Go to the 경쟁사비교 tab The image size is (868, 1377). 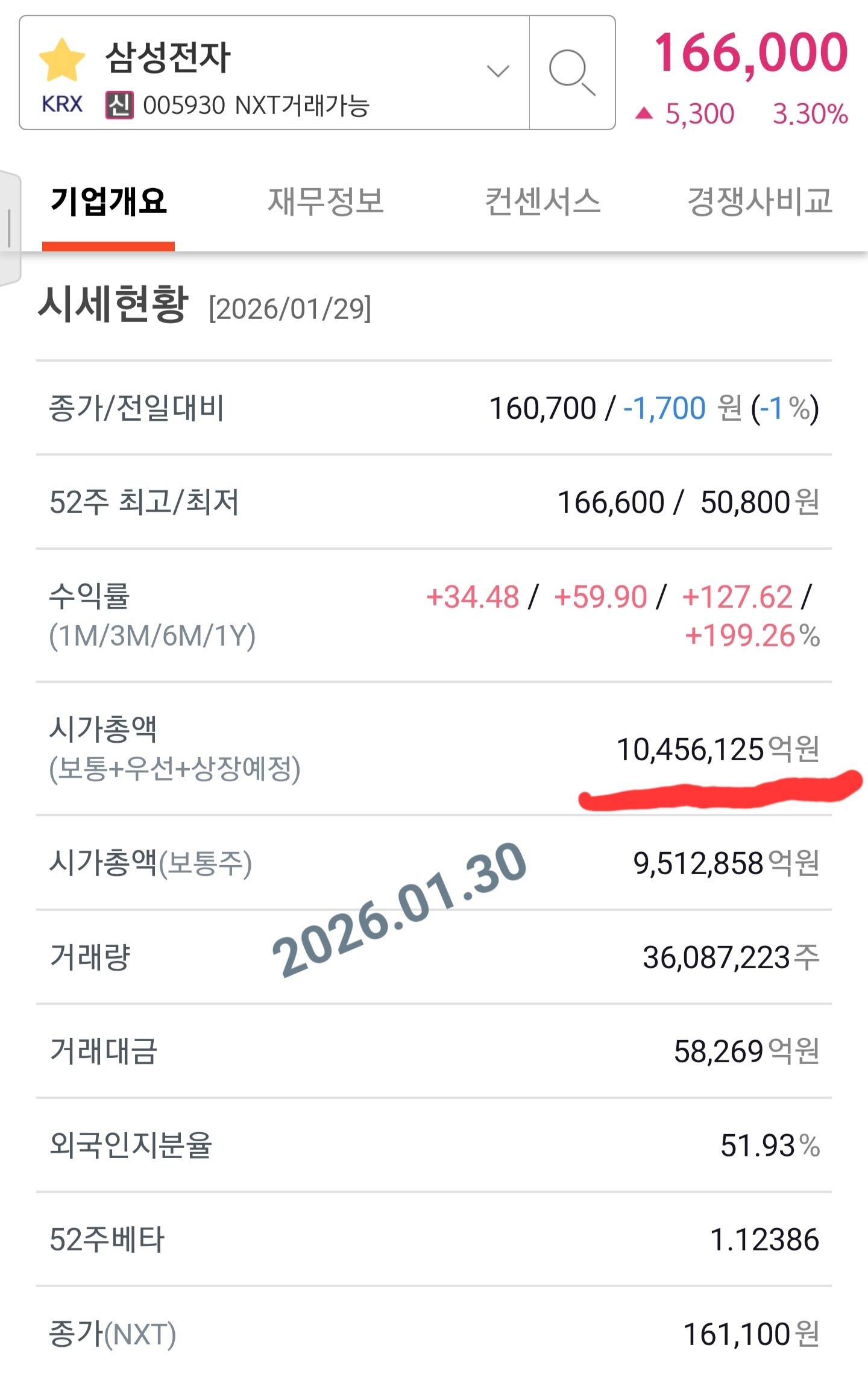759,201
